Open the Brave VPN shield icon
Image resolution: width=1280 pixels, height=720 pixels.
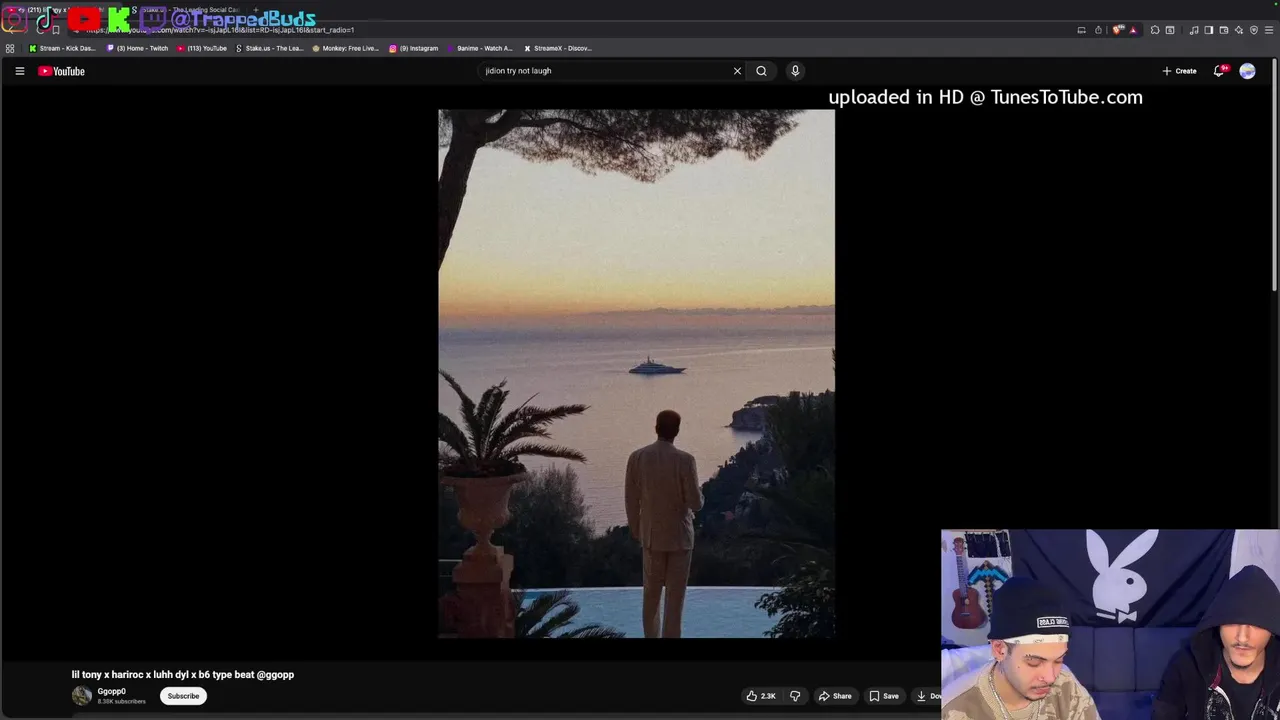(x=1254, y=30)
